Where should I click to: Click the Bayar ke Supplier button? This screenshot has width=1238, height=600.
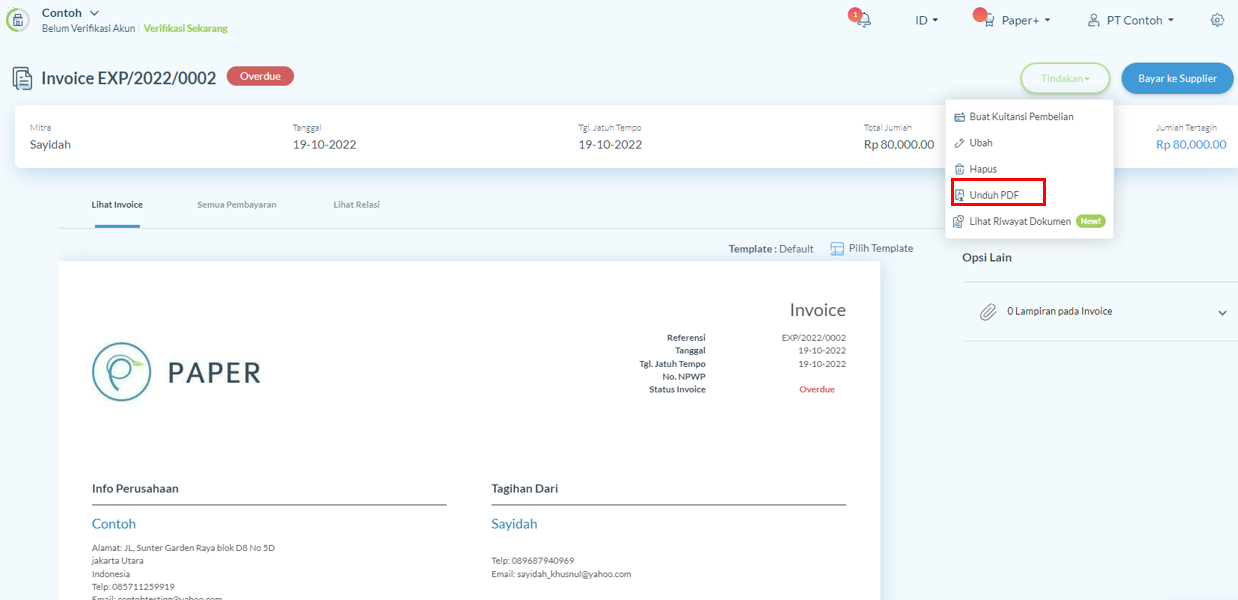click(x=1178, y=78)
